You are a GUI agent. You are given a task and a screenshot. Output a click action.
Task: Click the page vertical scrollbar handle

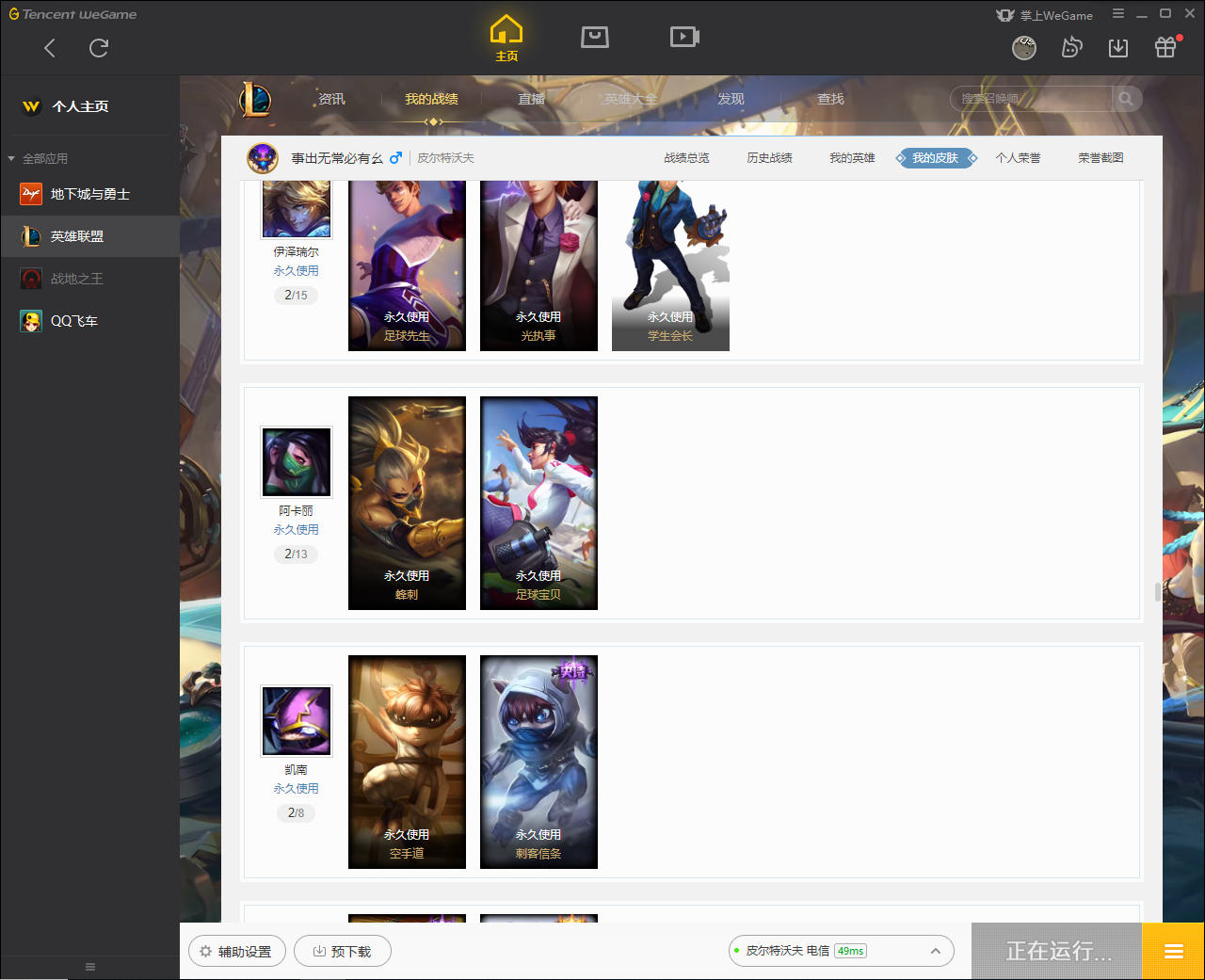pyautogui.click(x=1158, y=592)
